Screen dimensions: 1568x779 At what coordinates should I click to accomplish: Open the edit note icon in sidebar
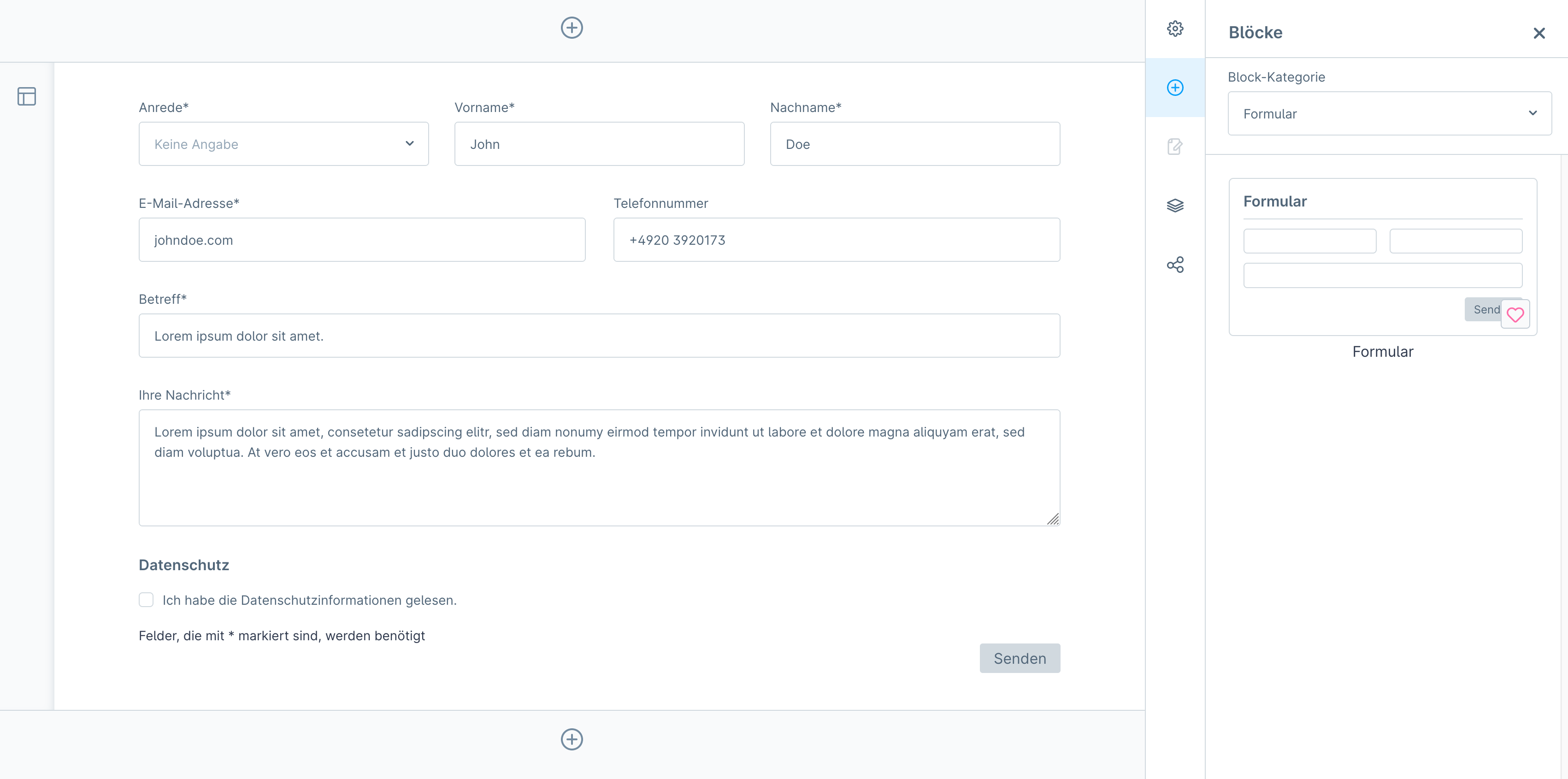[x=1175, y=147]
